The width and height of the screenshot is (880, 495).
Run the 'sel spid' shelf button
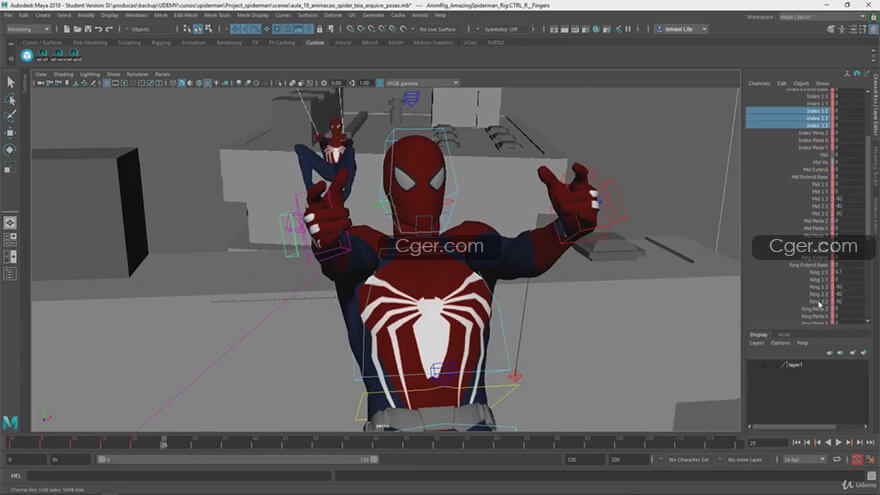(74, 55)
